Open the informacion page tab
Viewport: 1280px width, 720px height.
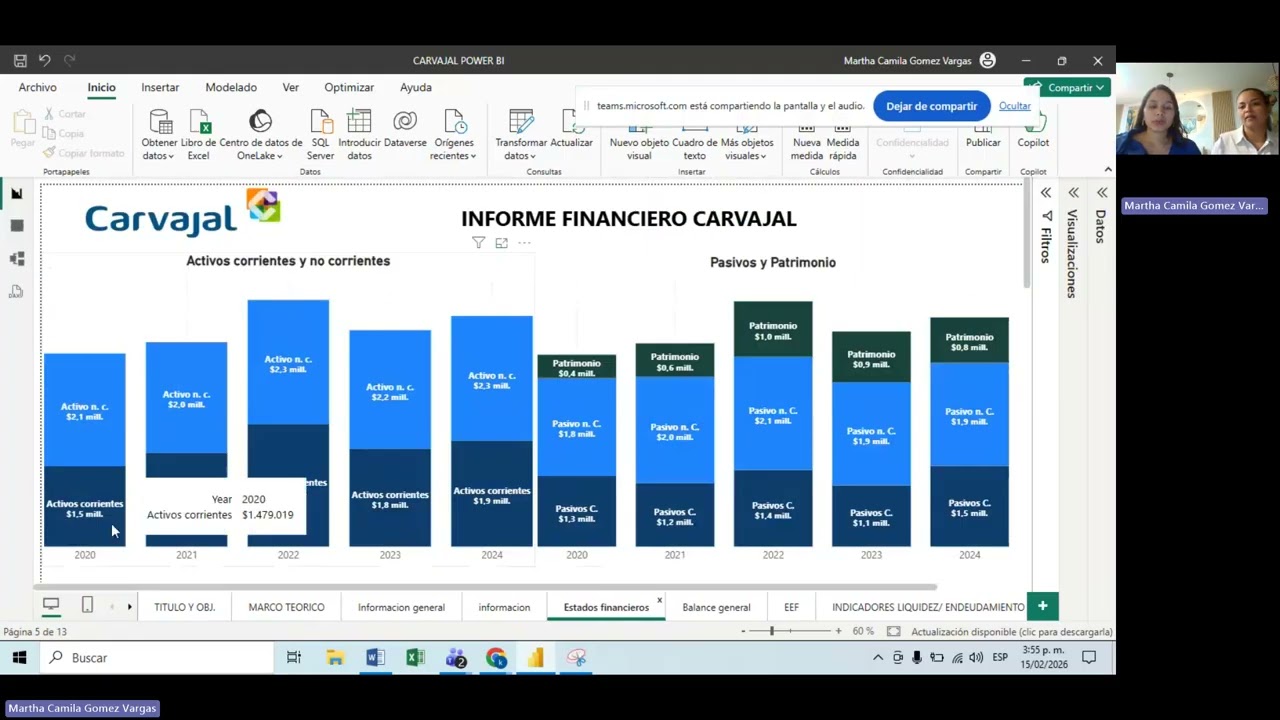[504, 607]
